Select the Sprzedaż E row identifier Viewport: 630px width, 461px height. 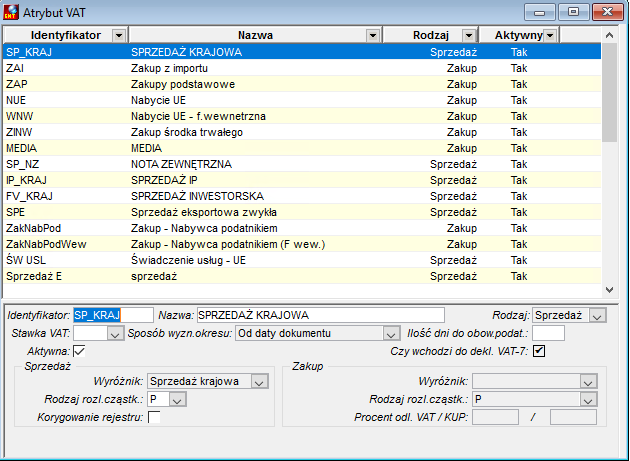click(x=34, y=277)
